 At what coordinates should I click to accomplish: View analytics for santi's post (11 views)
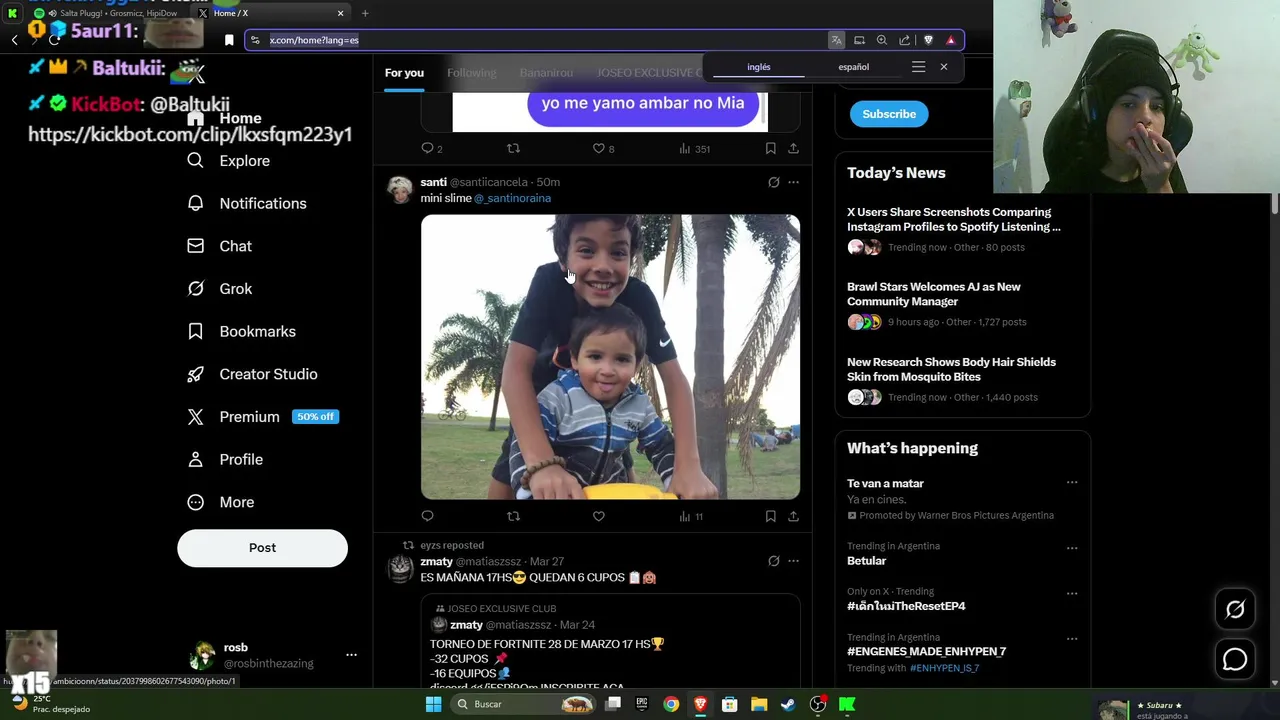click(x=691, y=516)
